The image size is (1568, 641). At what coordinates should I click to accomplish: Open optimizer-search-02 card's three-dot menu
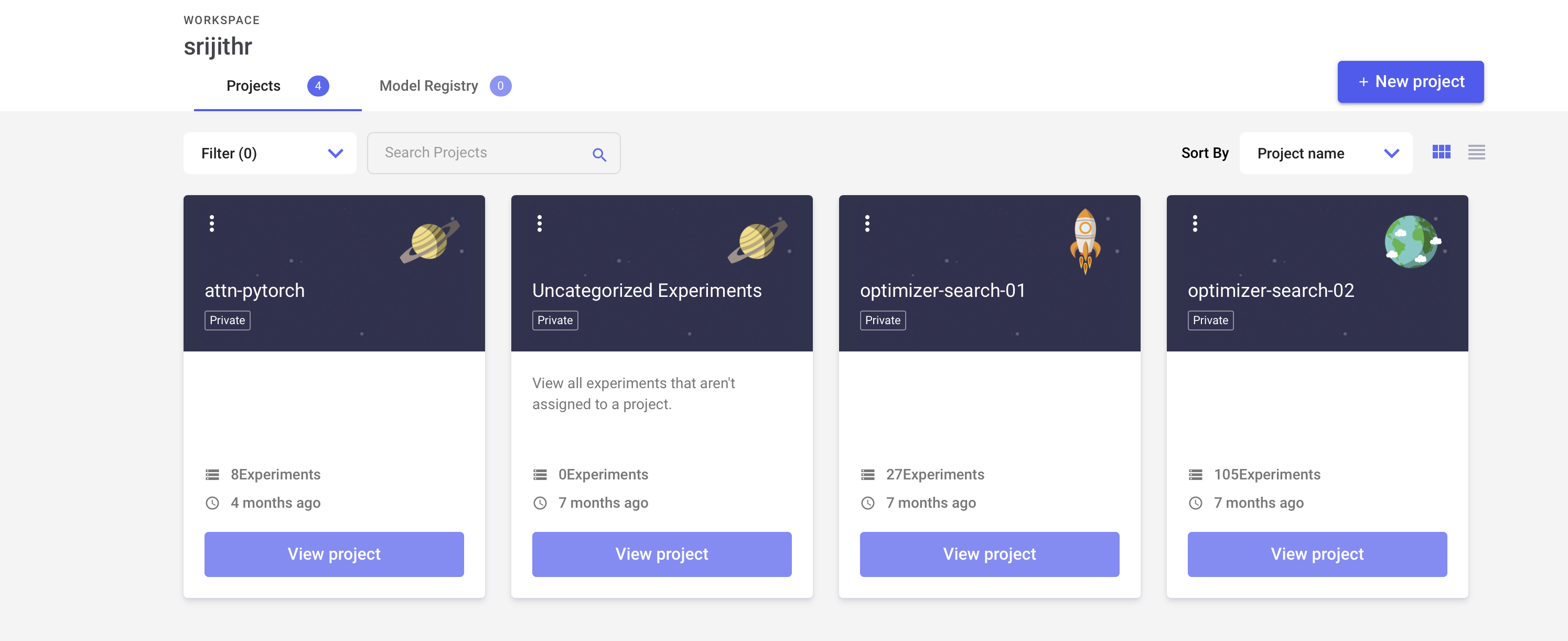tap(1195, 223)
